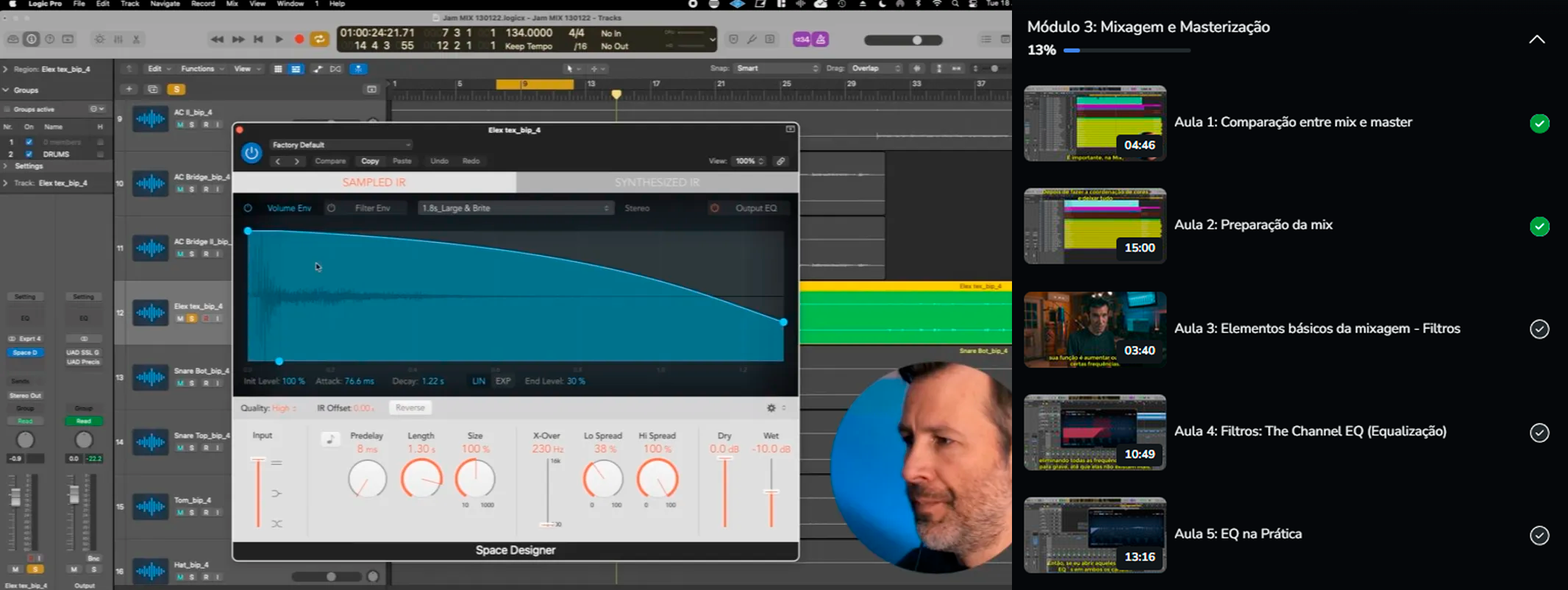Open Aula 4 Channel EQ lesson thumbnail
This screenshot has height=590, width=1568.
pos(1094,433)
